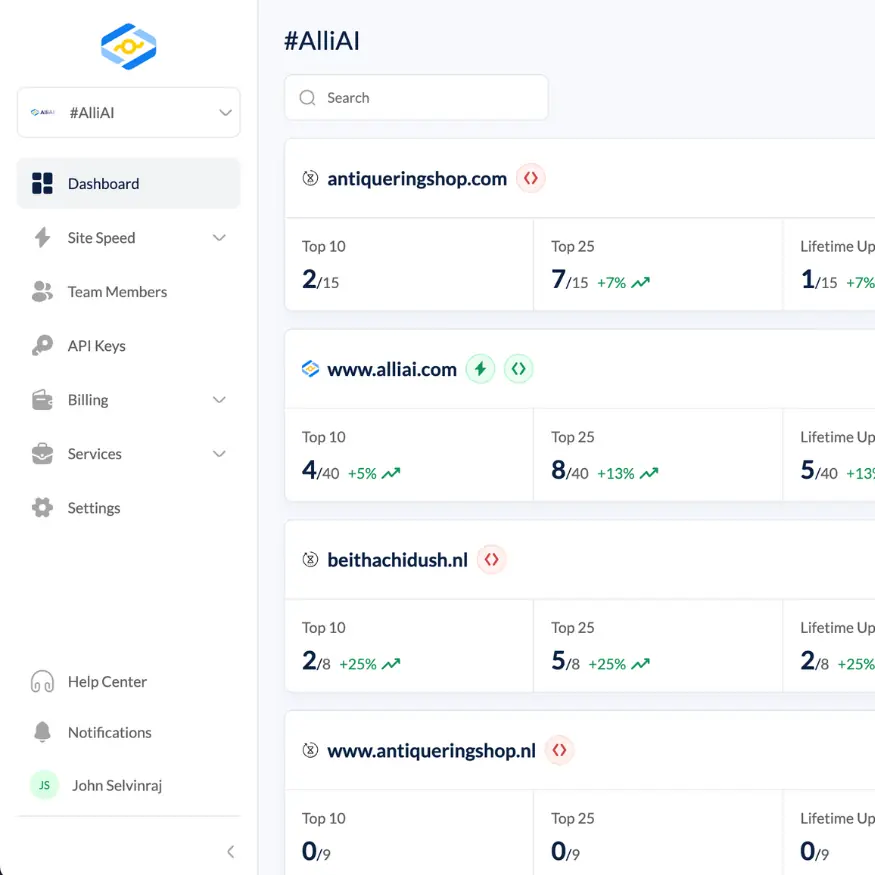Image resolution: width=875 pixels, height=875 pixels.
Task: Click red code icon beside antiqueringshop.com
Action: pos(531,179)
